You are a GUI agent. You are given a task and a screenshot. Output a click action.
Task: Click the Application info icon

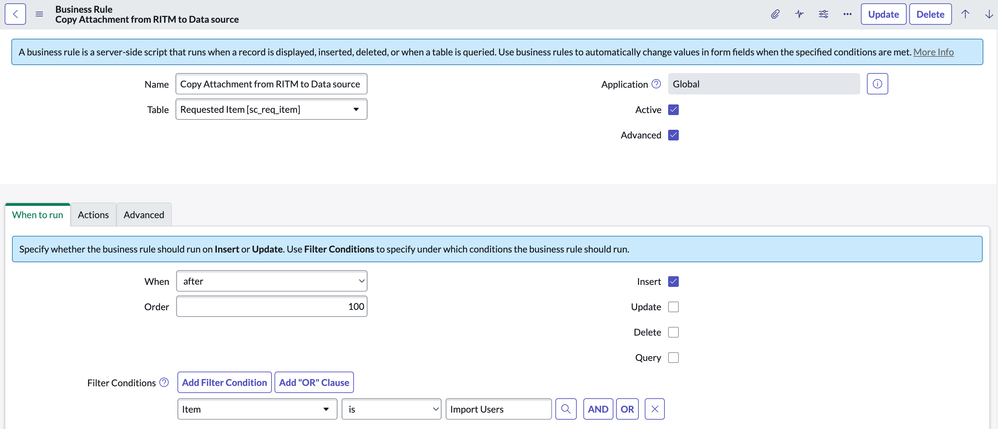[878, 84]
